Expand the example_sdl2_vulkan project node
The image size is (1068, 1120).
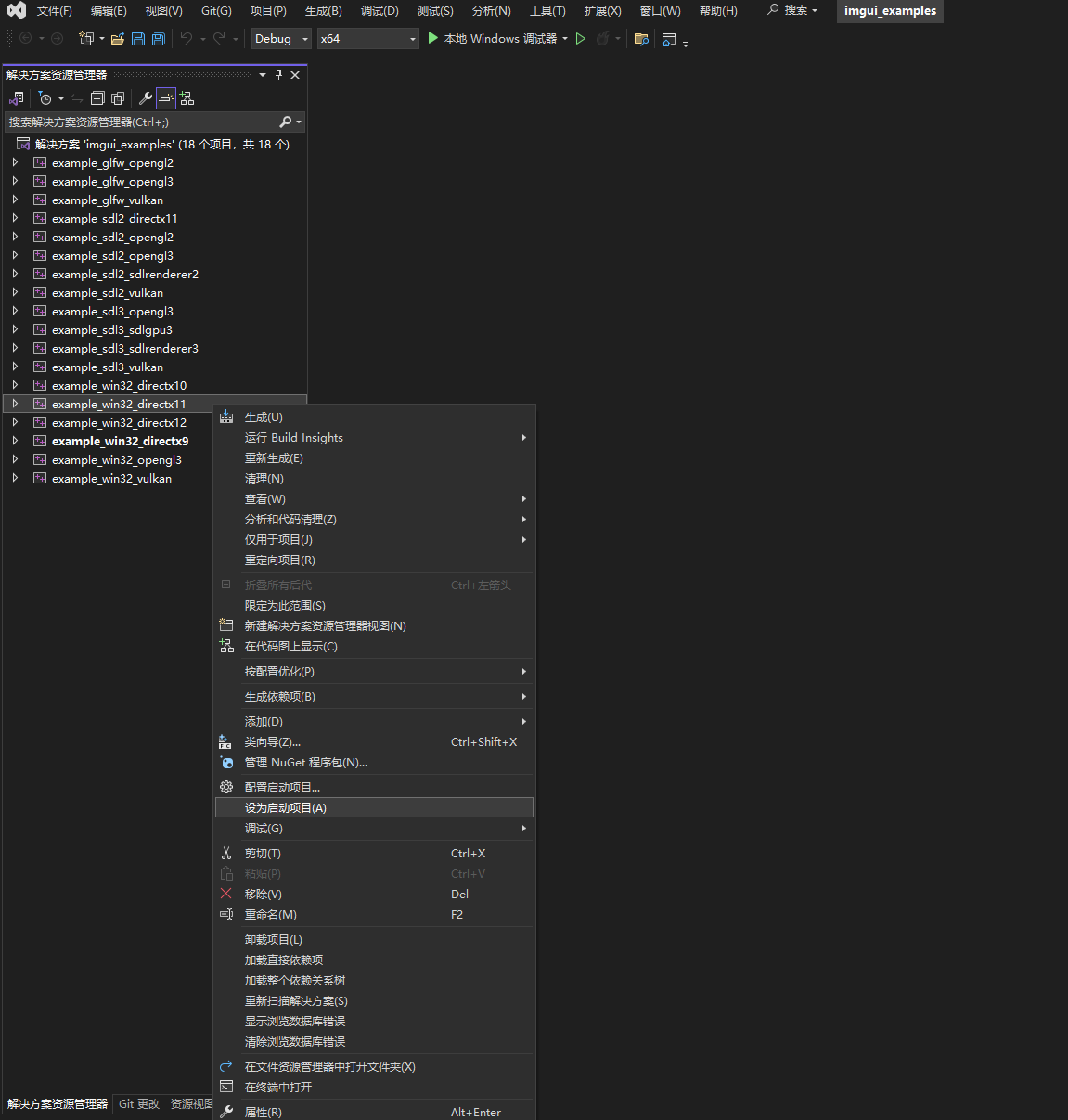(15, 292)
